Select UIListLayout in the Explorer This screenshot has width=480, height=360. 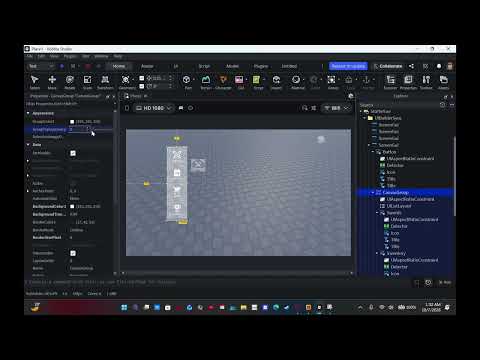[399, 206]
